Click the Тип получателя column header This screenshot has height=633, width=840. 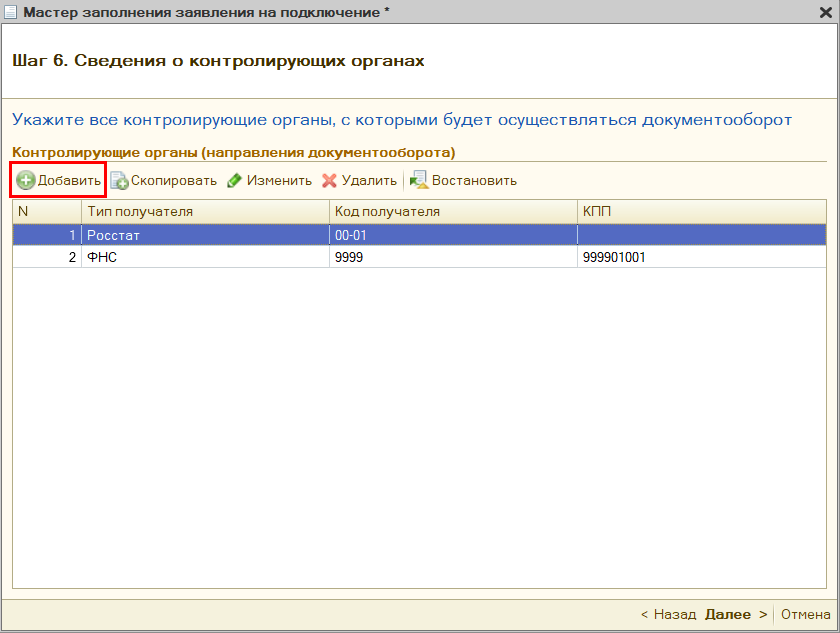click(205, 211)
